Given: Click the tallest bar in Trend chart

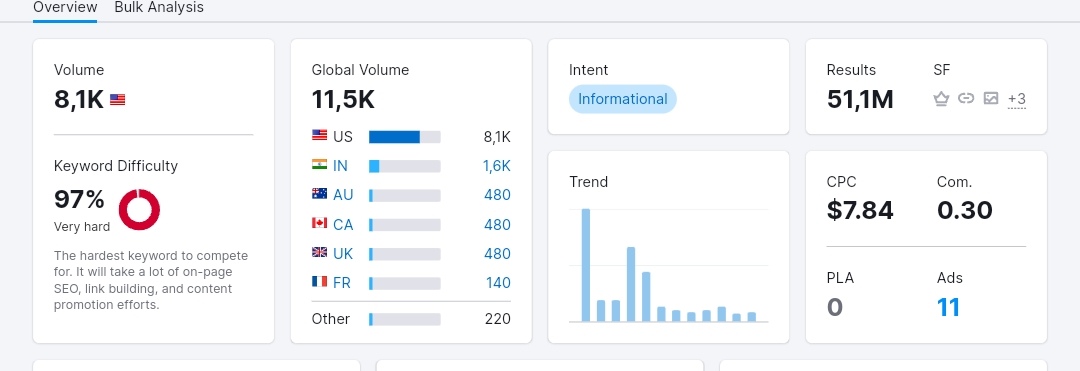Looking at the screenshot, I should (586, 265).
